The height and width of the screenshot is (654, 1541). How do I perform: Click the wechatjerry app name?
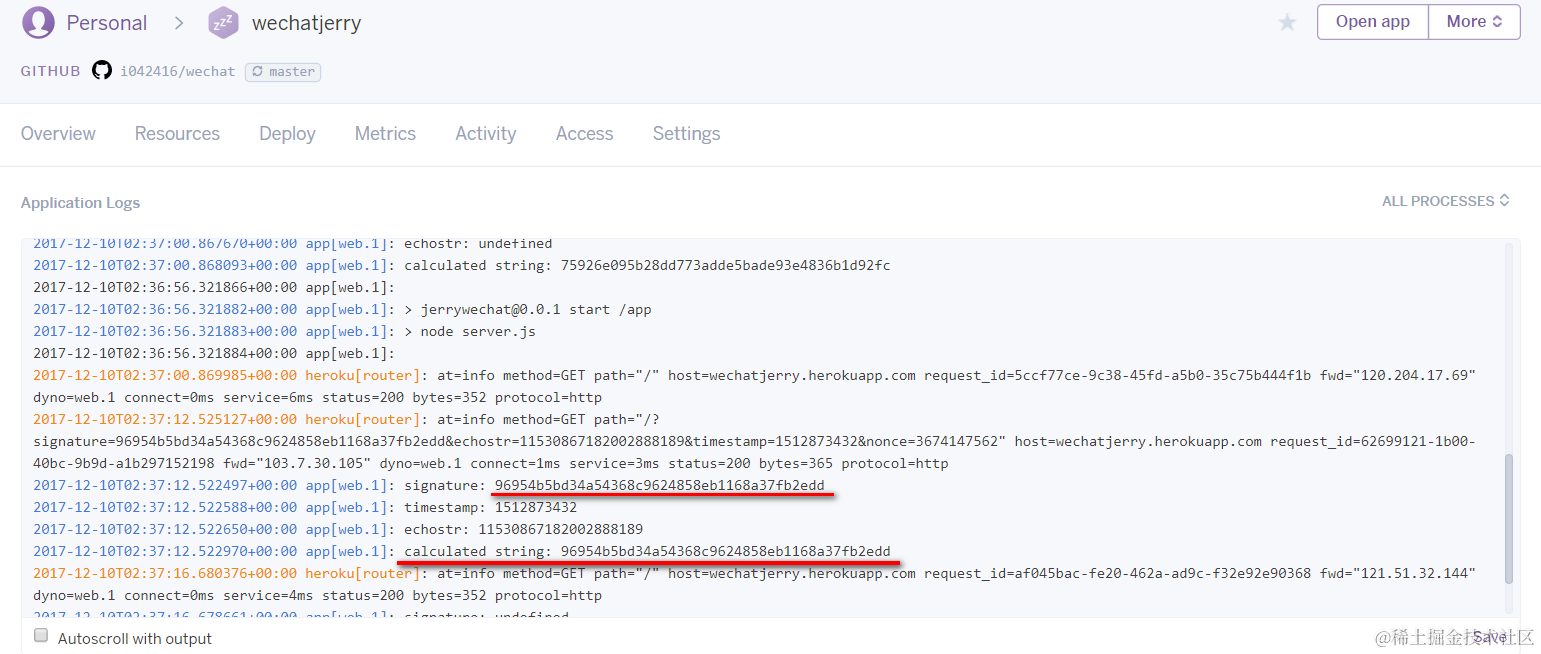[306, 23]
